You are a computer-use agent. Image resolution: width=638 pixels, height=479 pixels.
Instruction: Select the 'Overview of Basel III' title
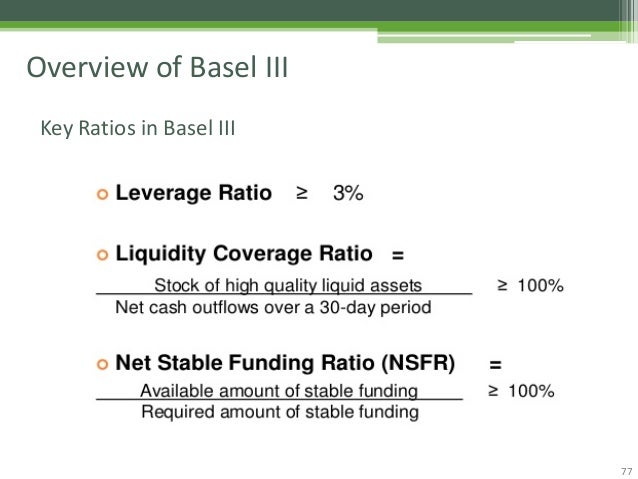157,68
